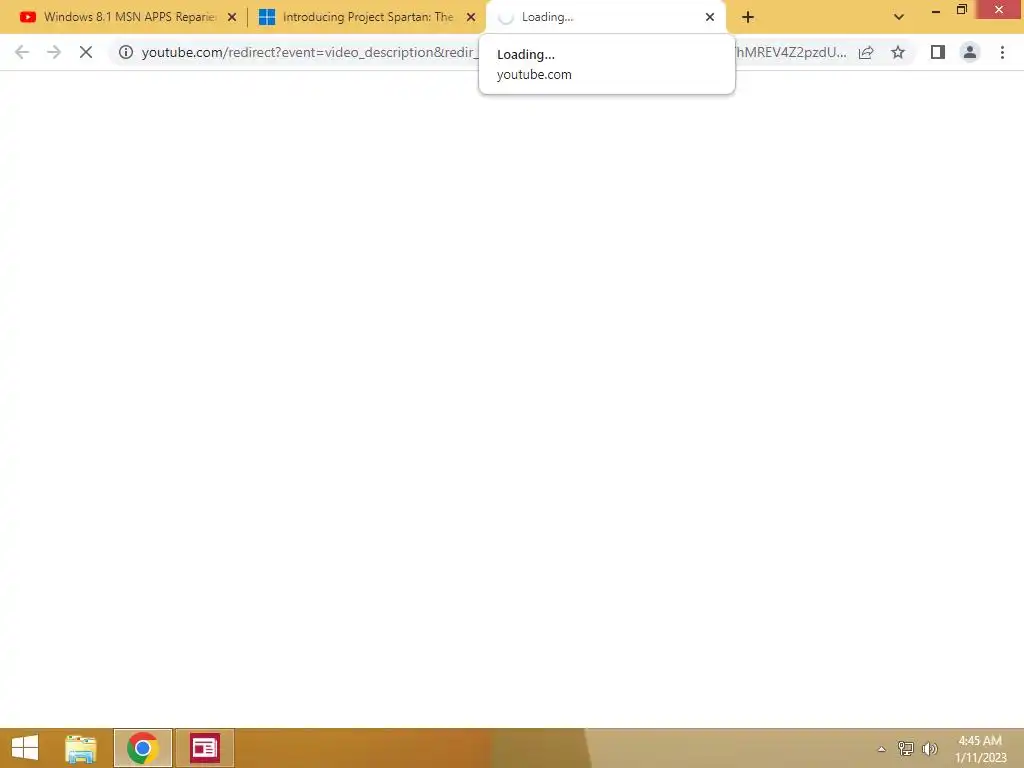This screenshot has width=1024, height=768.
Task: Open the volume tray icon
Action: [x=929, y=748]
